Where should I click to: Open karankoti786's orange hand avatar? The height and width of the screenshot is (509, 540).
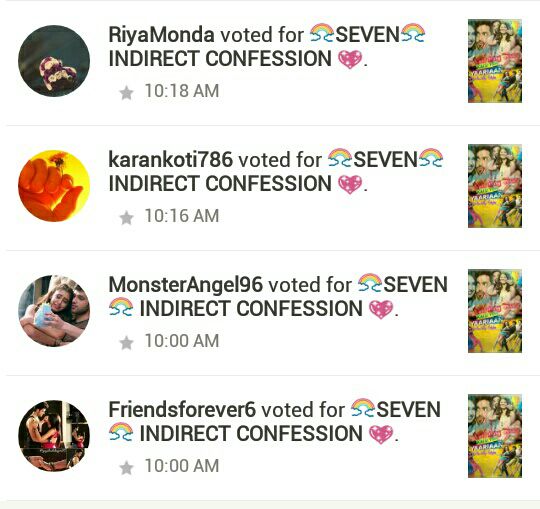(54, 186)
